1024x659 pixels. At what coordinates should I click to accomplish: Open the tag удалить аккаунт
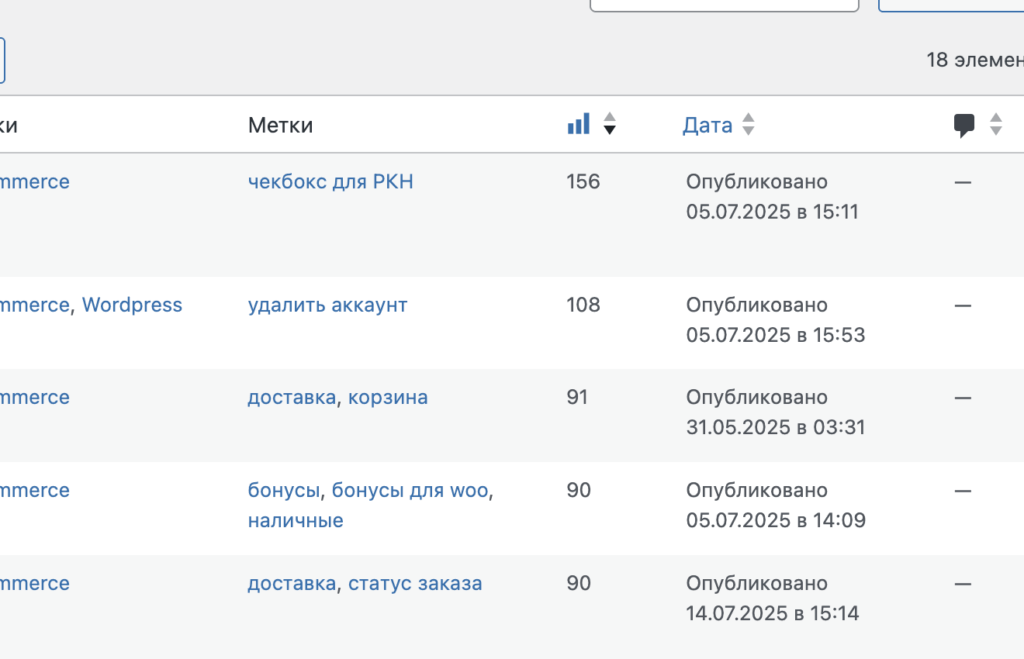pyautogui.click(x=327, y=305)
